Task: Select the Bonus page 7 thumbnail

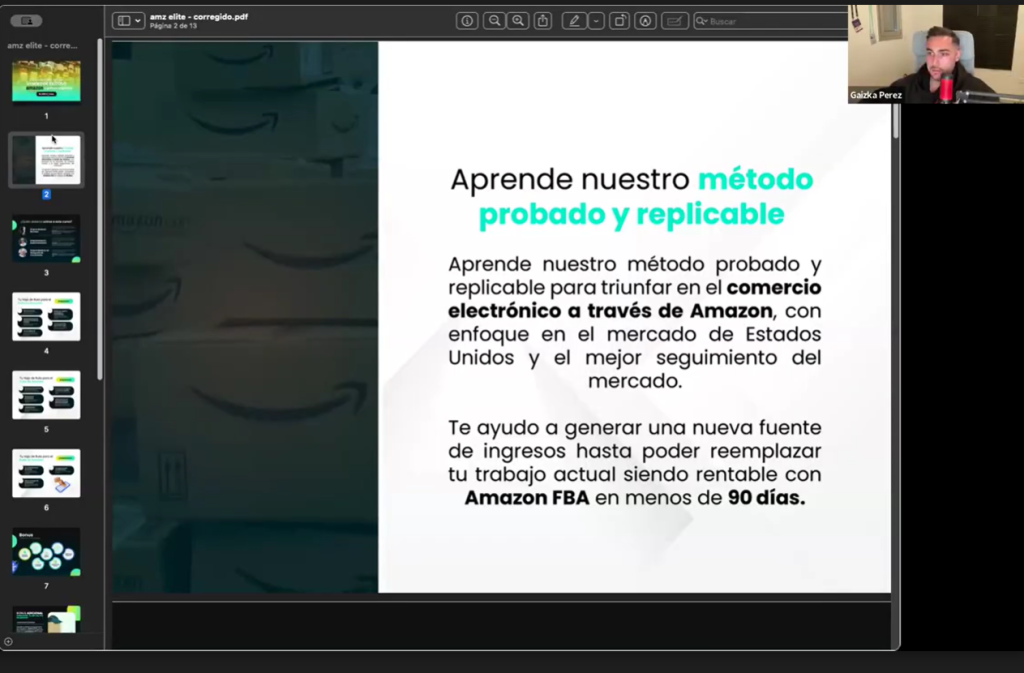Action: click(x=46, y=551)
